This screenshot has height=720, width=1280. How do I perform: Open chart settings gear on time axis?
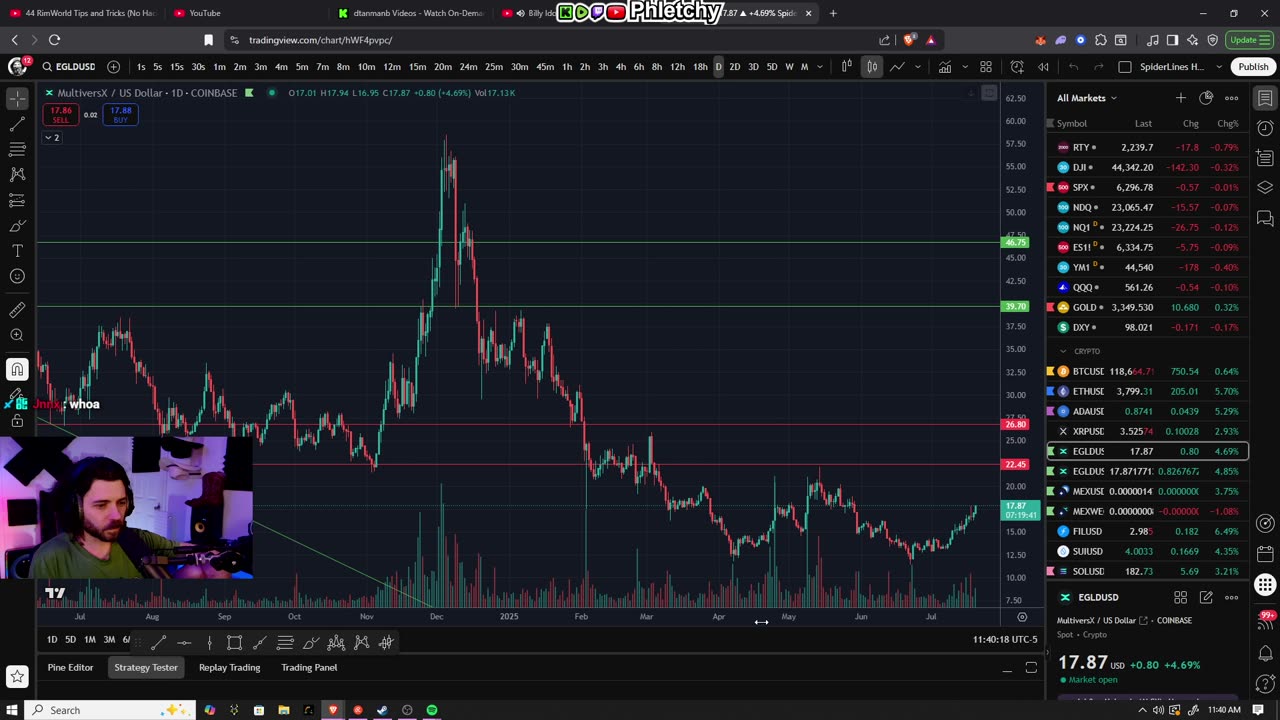pyautogui.click(x=1022, y=617)
